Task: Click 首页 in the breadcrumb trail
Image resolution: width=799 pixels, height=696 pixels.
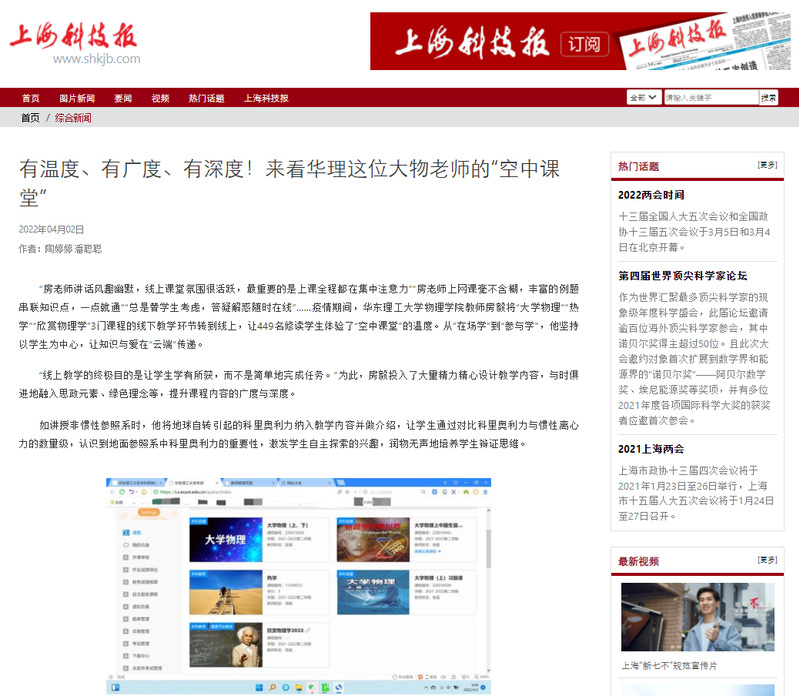Action: point(31,118)
